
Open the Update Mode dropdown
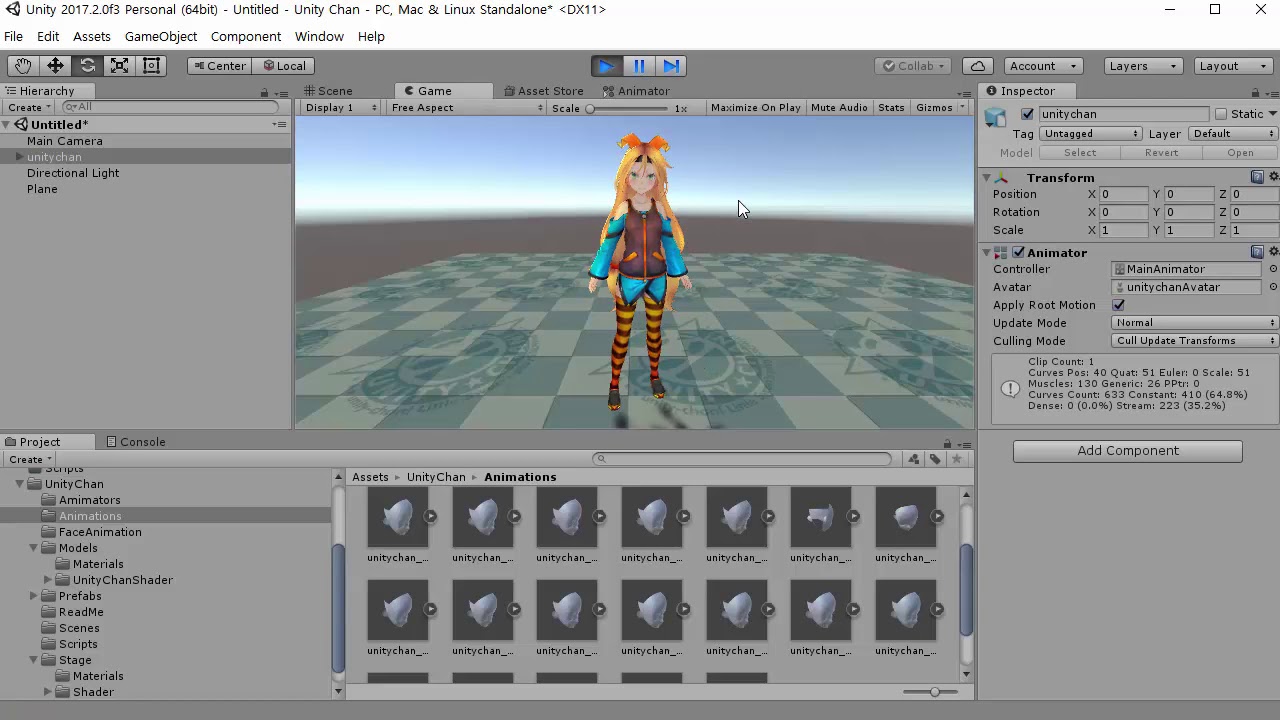pyautogui.click(x=1195, y=323)
